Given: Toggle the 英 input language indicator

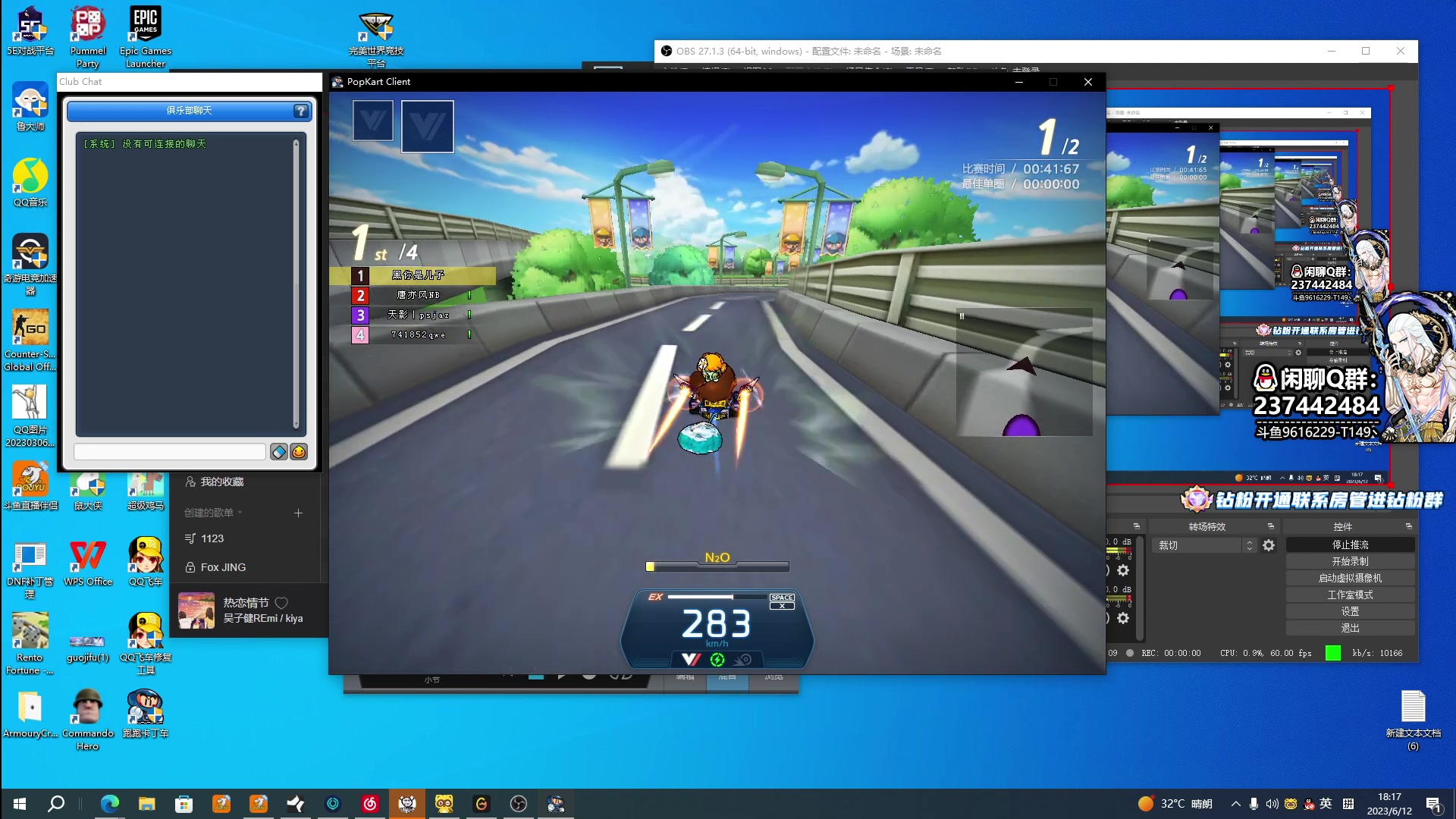Looking at the screenshot, I should (1326, 804).
